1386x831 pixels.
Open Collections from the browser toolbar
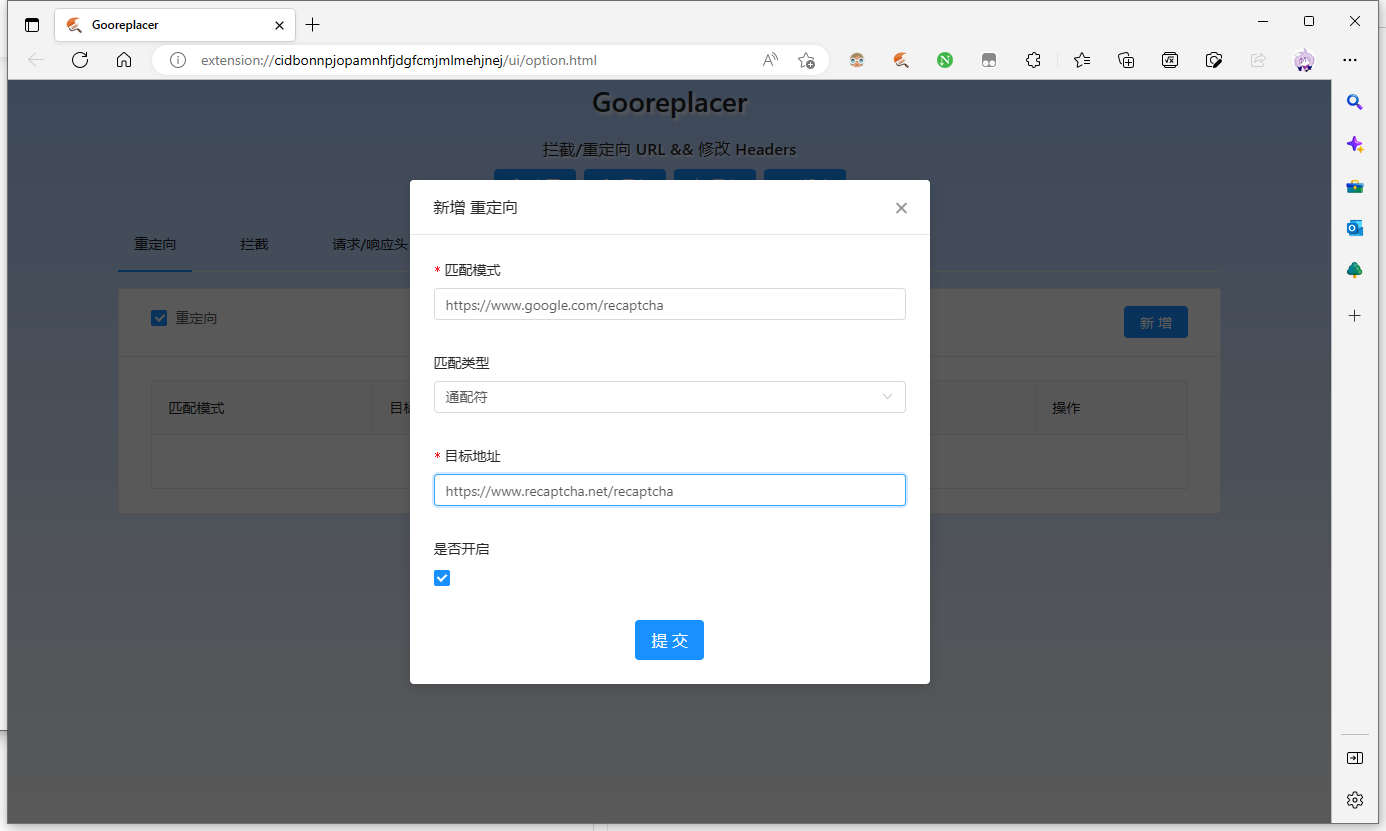coord(1126,60)
